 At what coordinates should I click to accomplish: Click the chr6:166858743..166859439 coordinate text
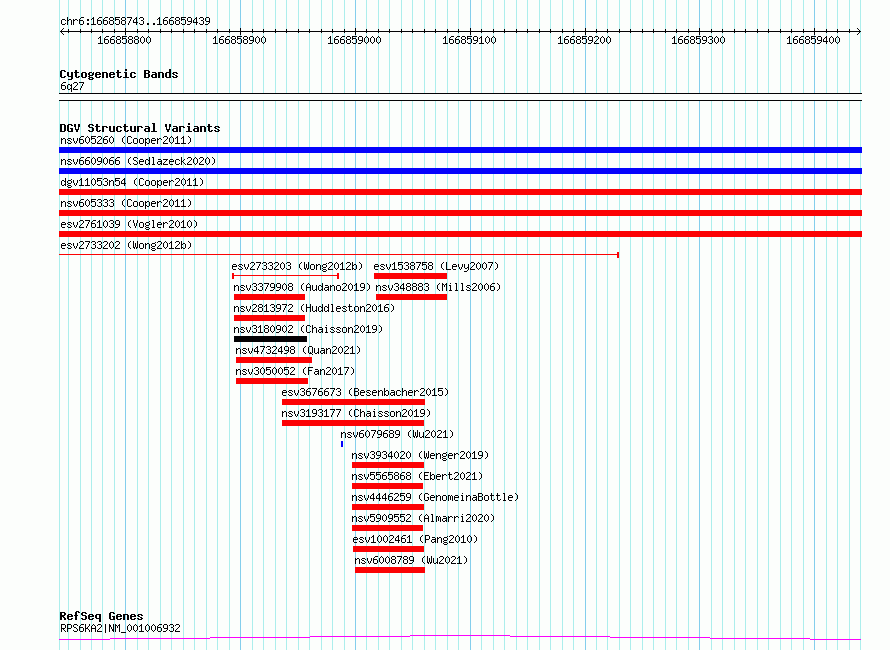click(135, 21)
